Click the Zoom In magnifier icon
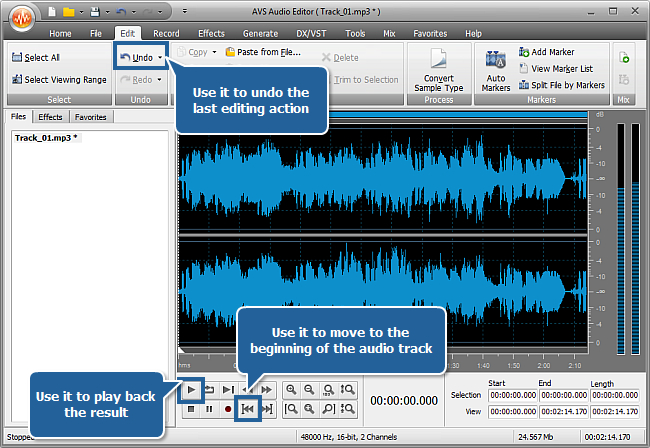Image resolution: width=650 pixels, height=448 pixels. tap(291, 390)
